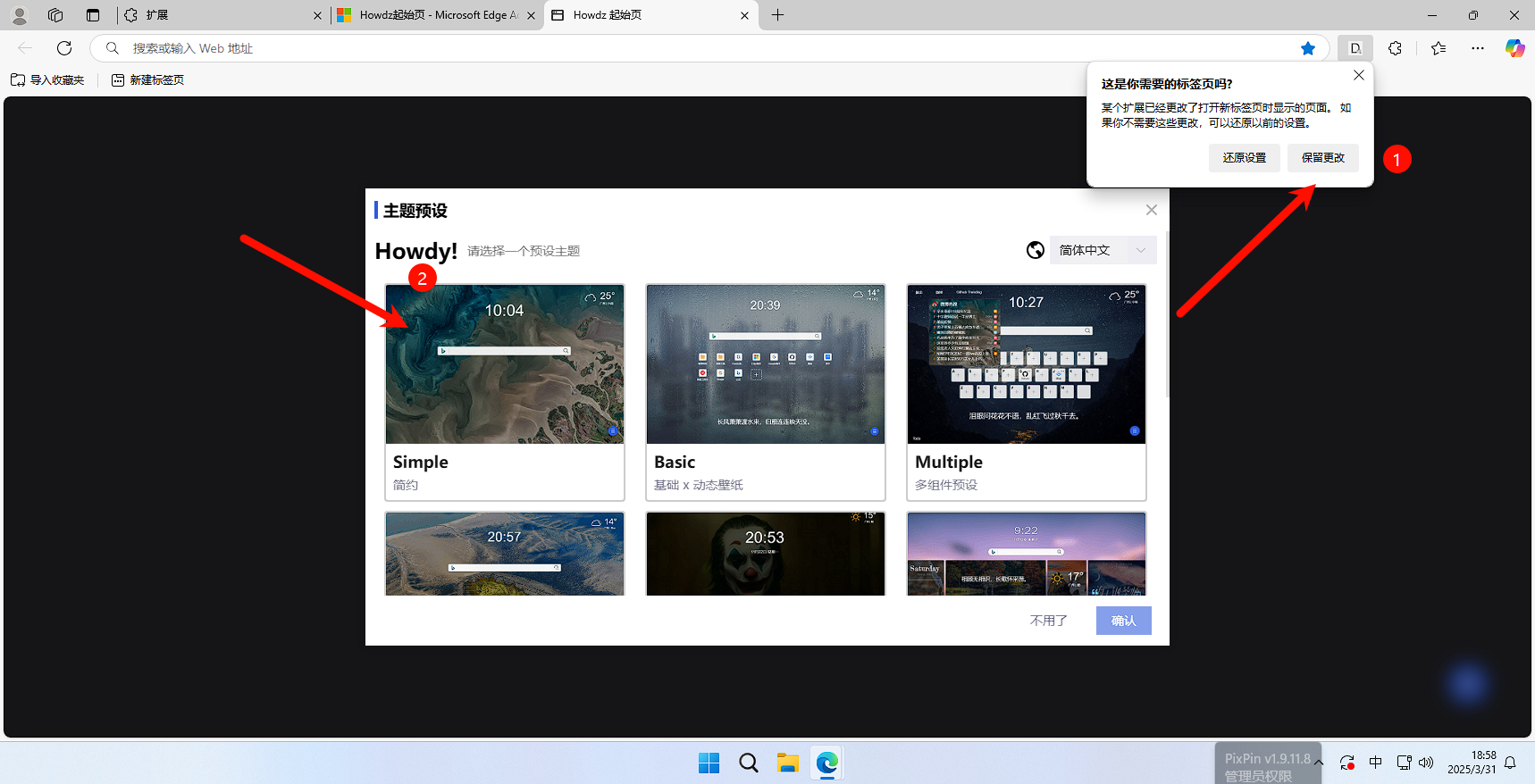
Task: Switch to Howdz起始页 Microsoft Edge Add-ons tab
Action: 436,15
